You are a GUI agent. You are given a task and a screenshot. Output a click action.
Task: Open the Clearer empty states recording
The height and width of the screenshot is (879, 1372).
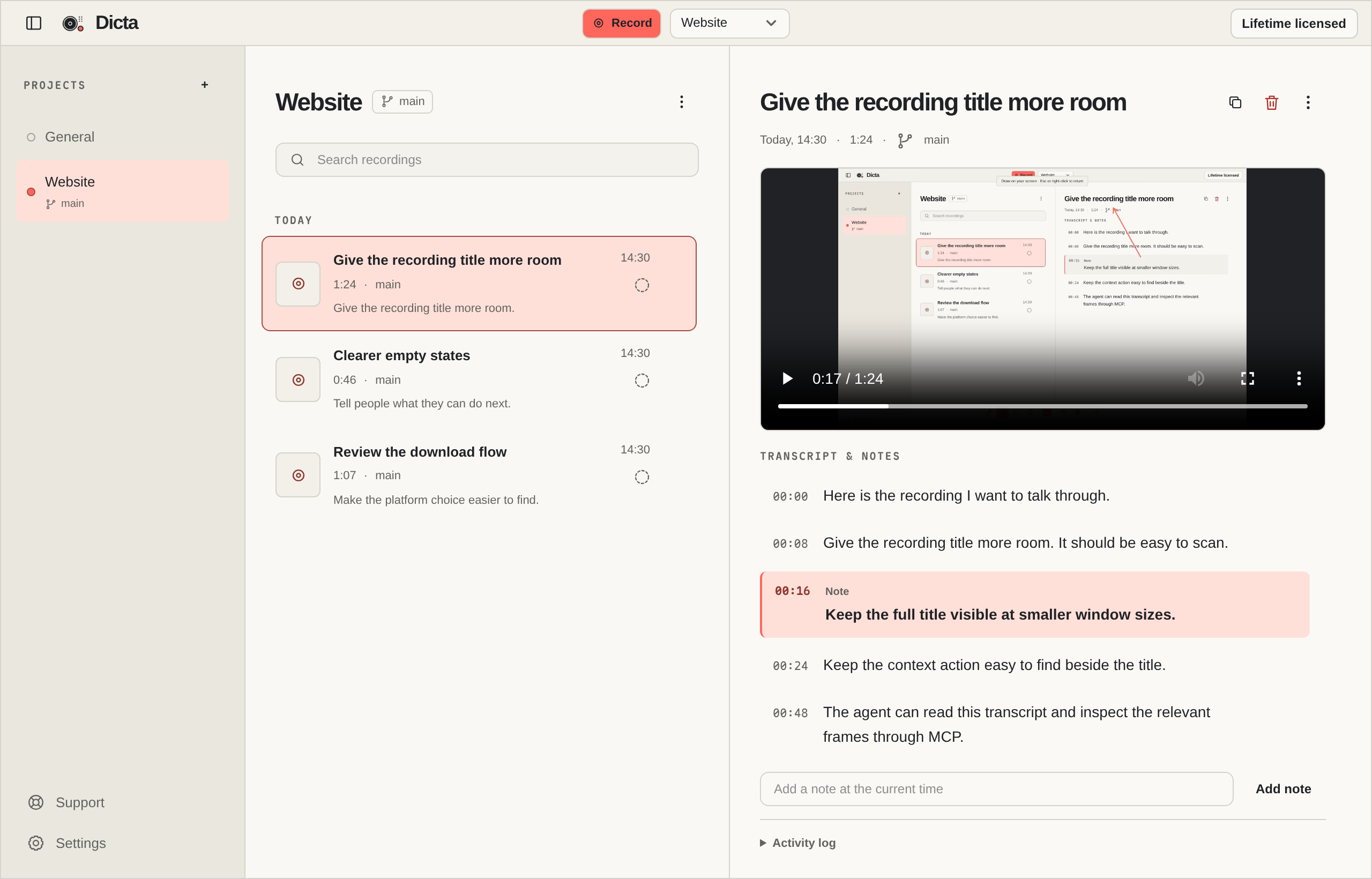coord(479,379)
